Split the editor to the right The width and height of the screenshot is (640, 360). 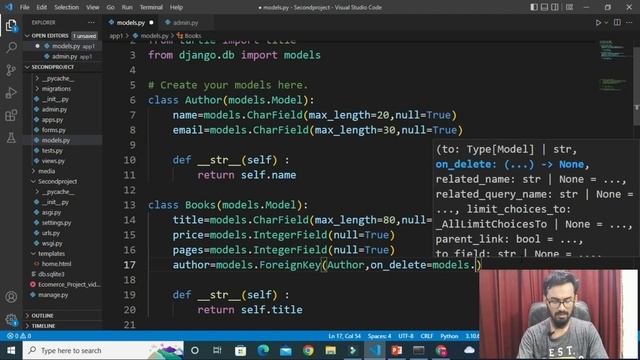pos(617,22)
